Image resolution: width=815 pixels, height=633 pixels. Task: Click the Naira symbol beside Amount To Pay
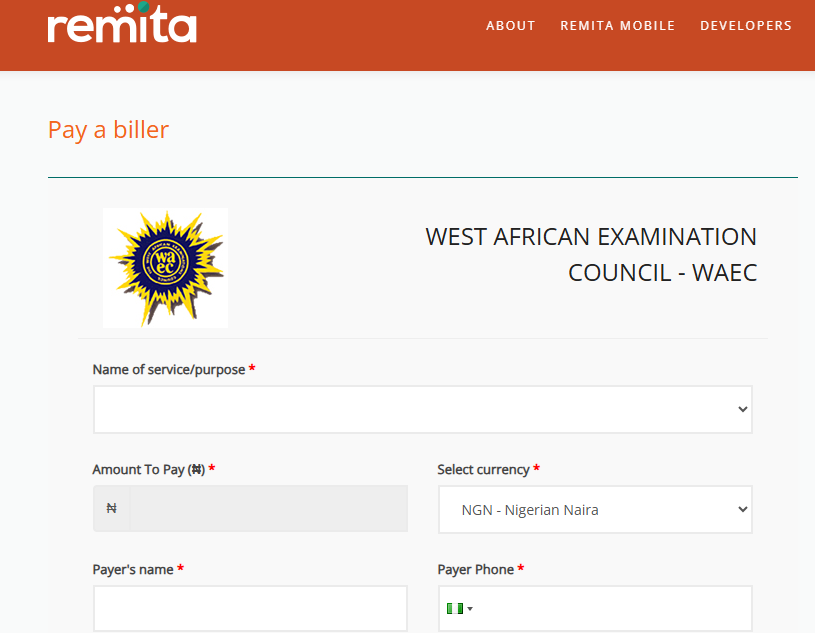click(110, 507)
